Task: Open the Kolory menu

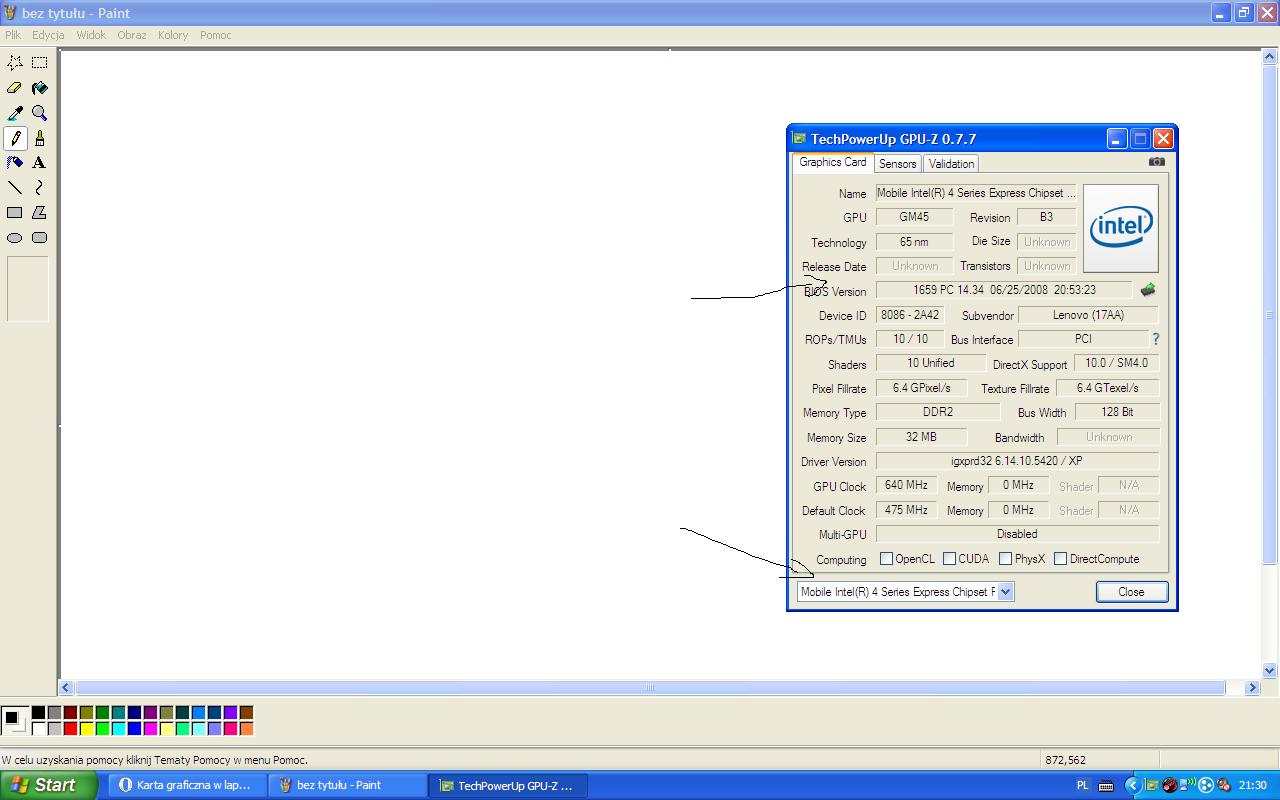Action: click(x=173, y=35)
